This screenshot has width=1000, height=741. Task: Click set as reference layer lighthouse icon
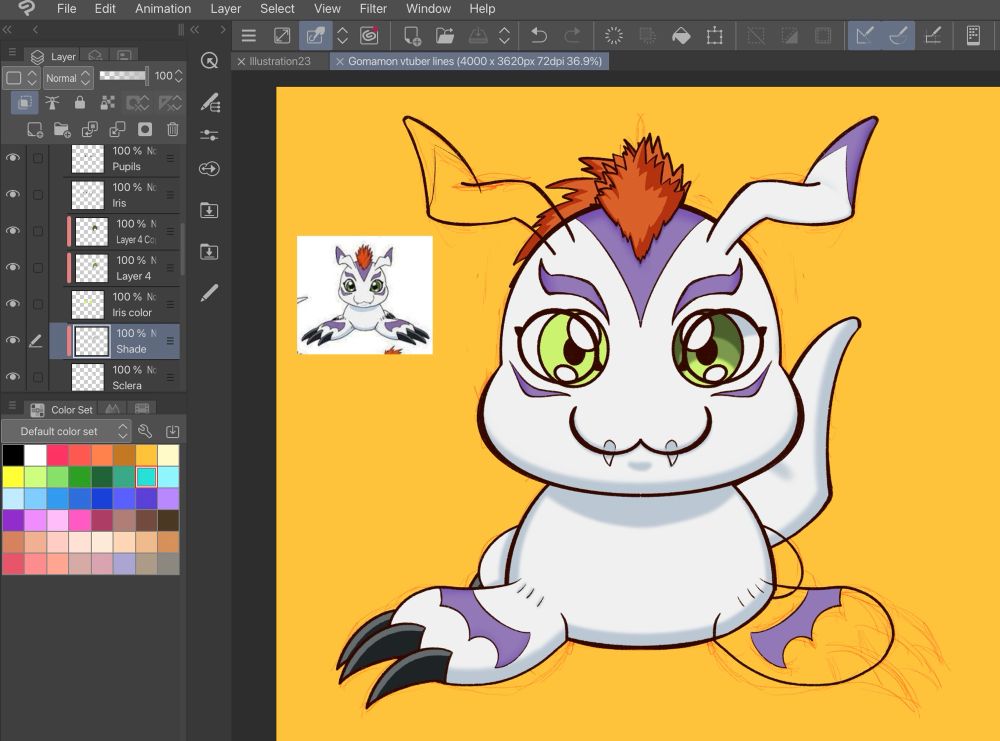point(52,103)
